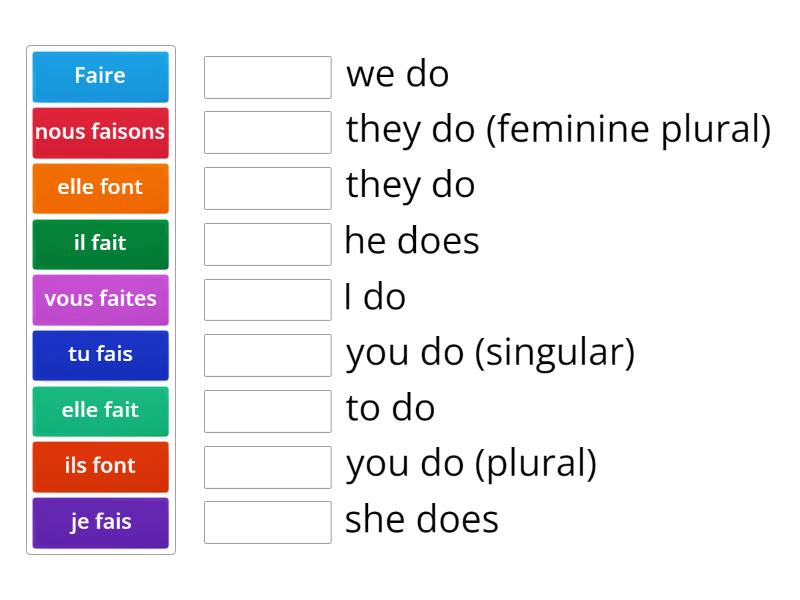Click the dark blue tu fais tile
This screenshot has width=800, height=600.
(x=100, y=355)
